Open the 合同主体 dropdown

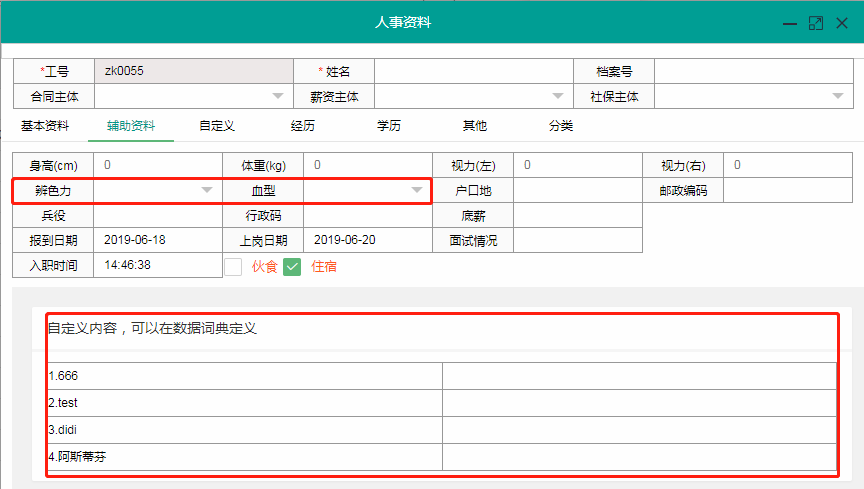[278, 97]
